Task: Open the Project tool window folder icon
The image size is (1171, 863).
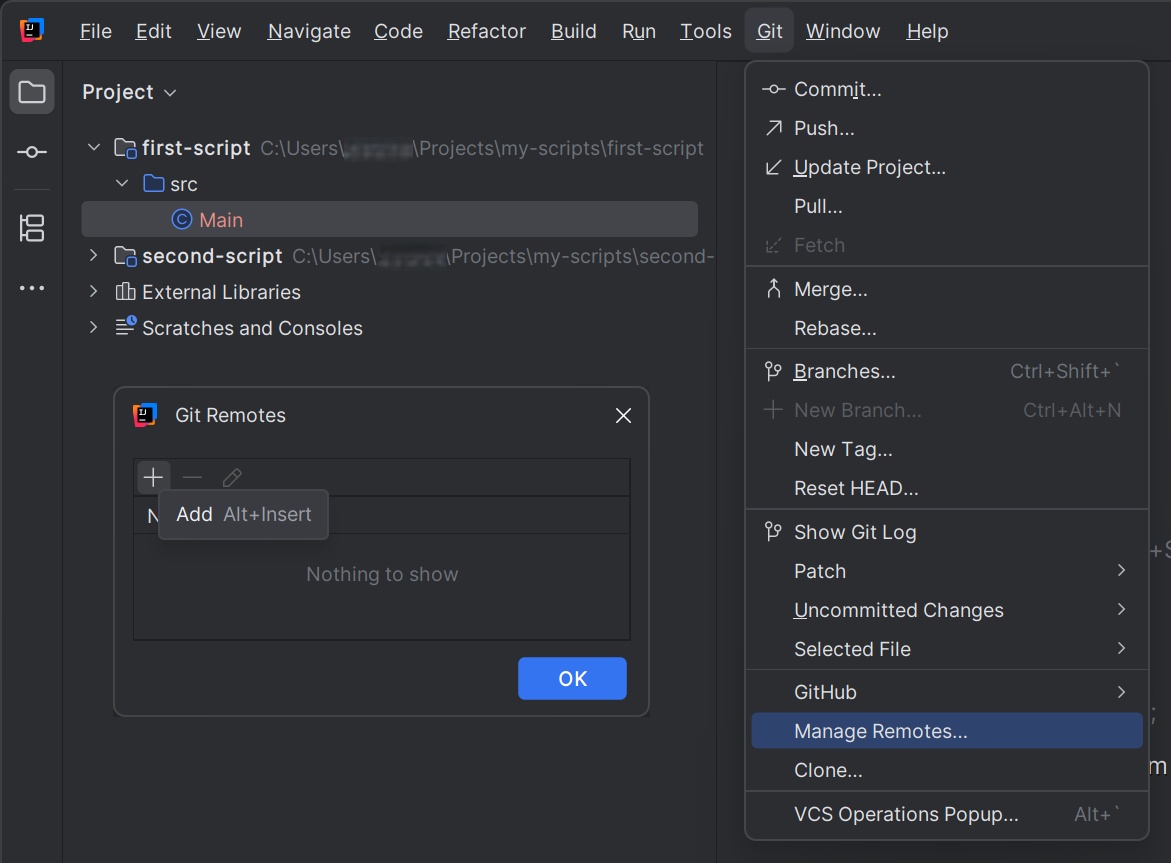Action: [x=31, y=92]
